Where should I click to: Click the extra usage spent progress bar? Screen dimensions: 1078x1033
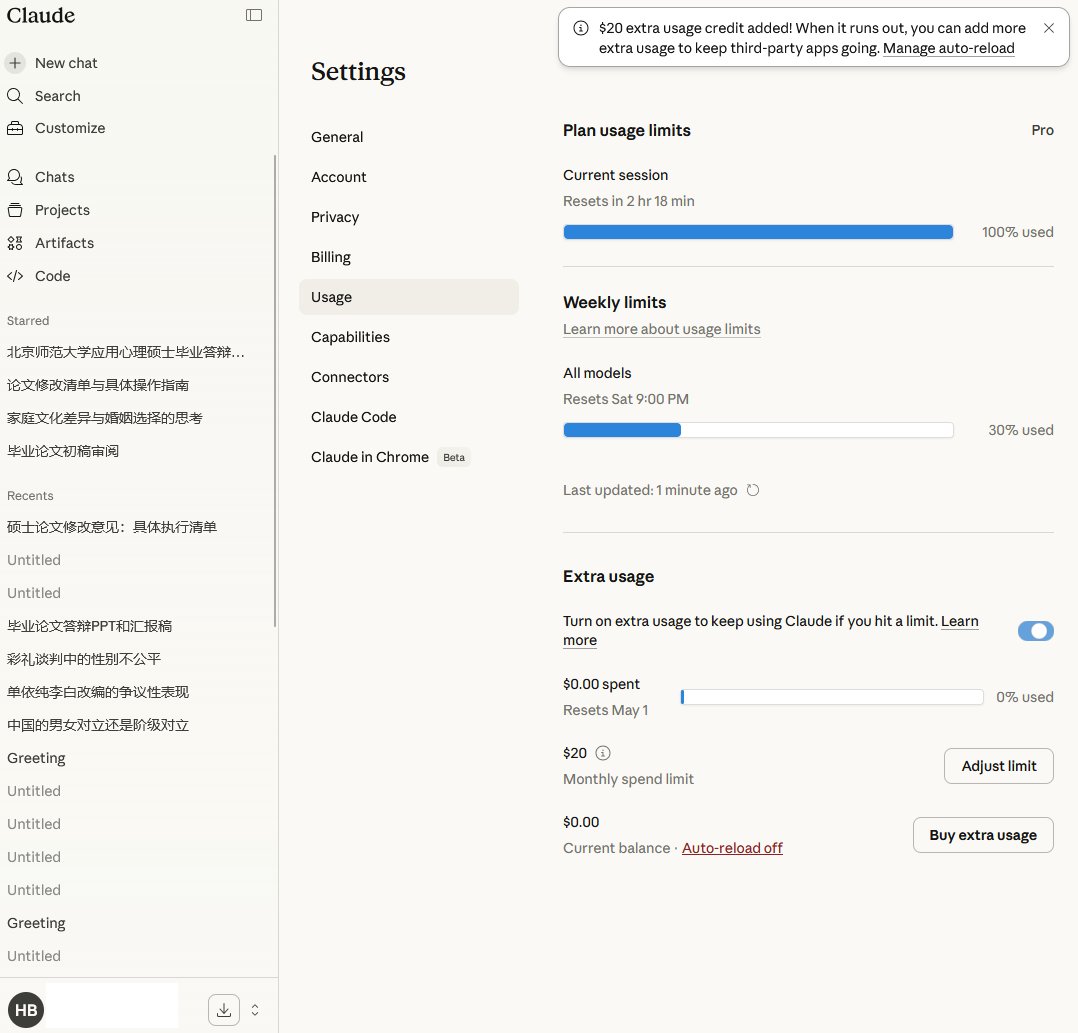point(832,697)
